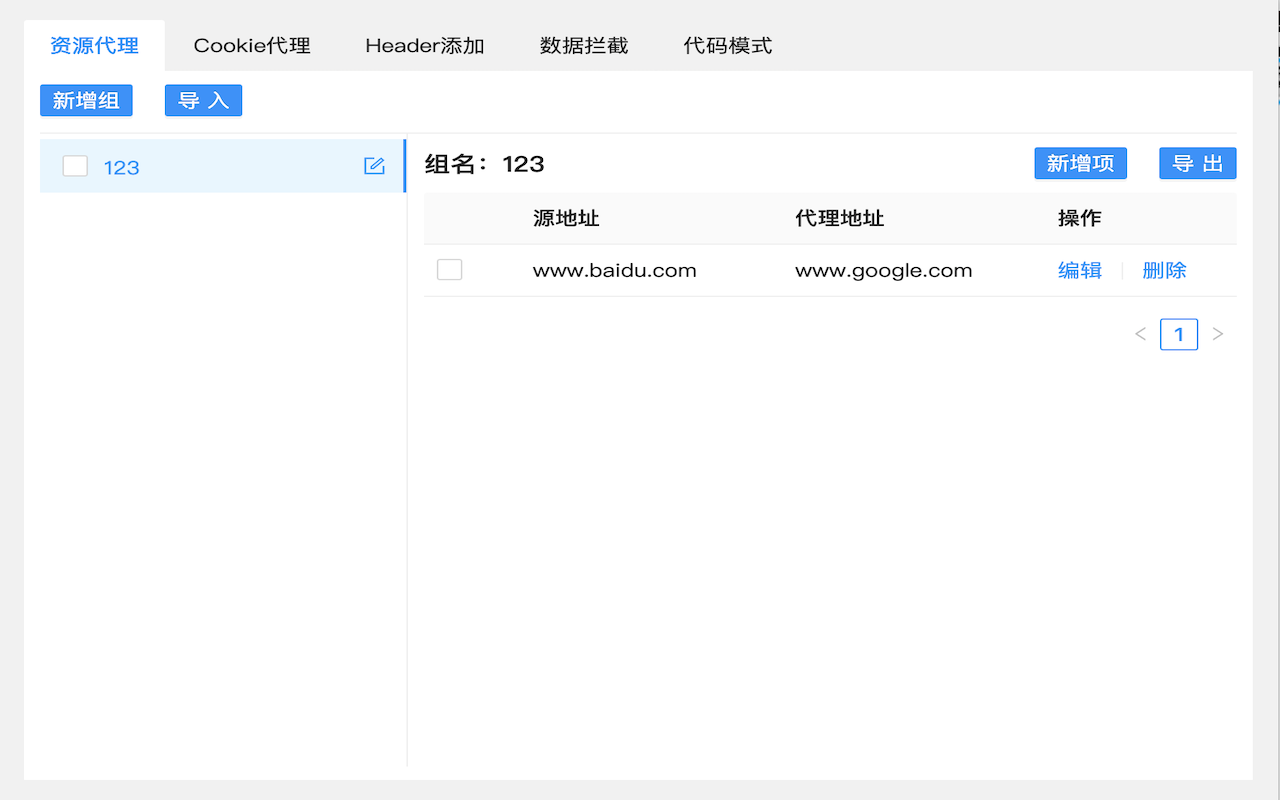Select the 资源代理 tab
The image size is (1280, 800).
[94, 45]
